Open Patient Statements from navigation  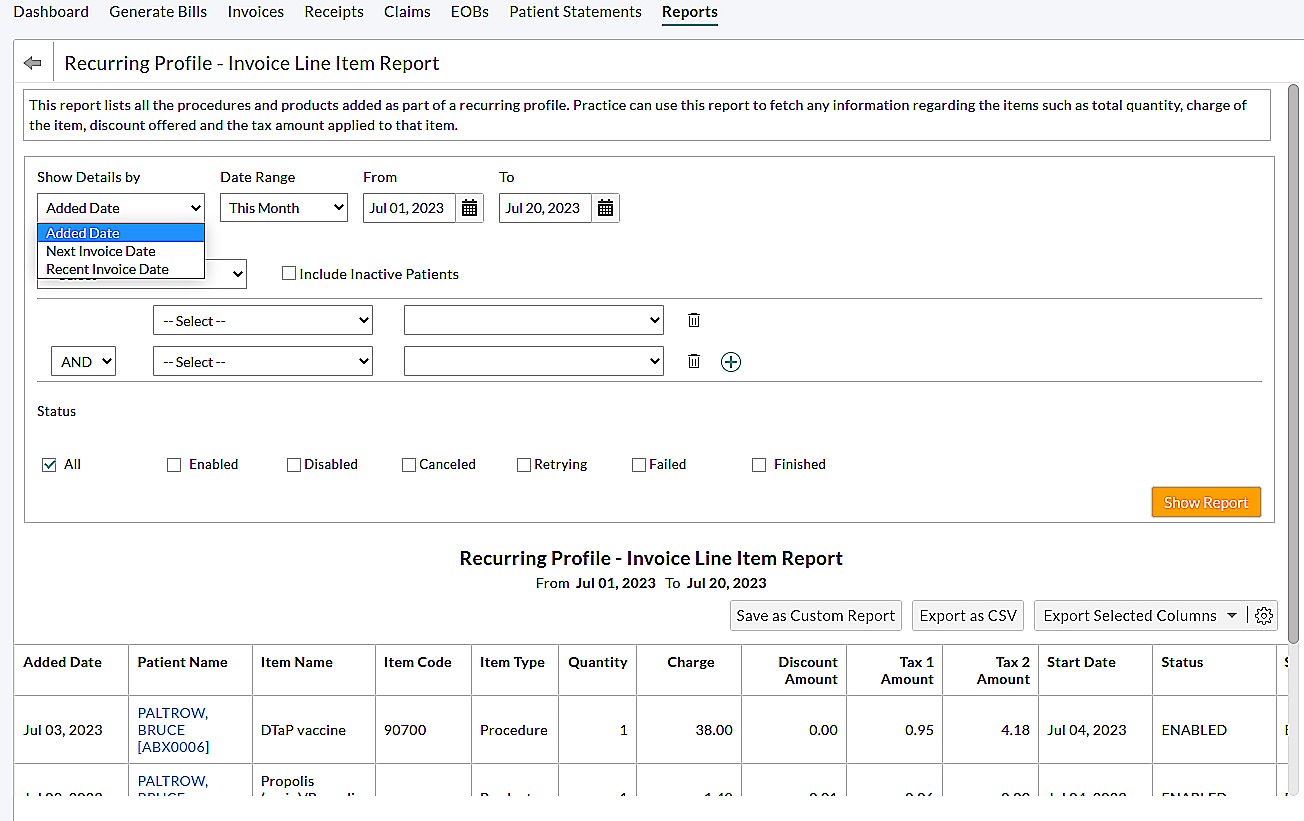575,12
